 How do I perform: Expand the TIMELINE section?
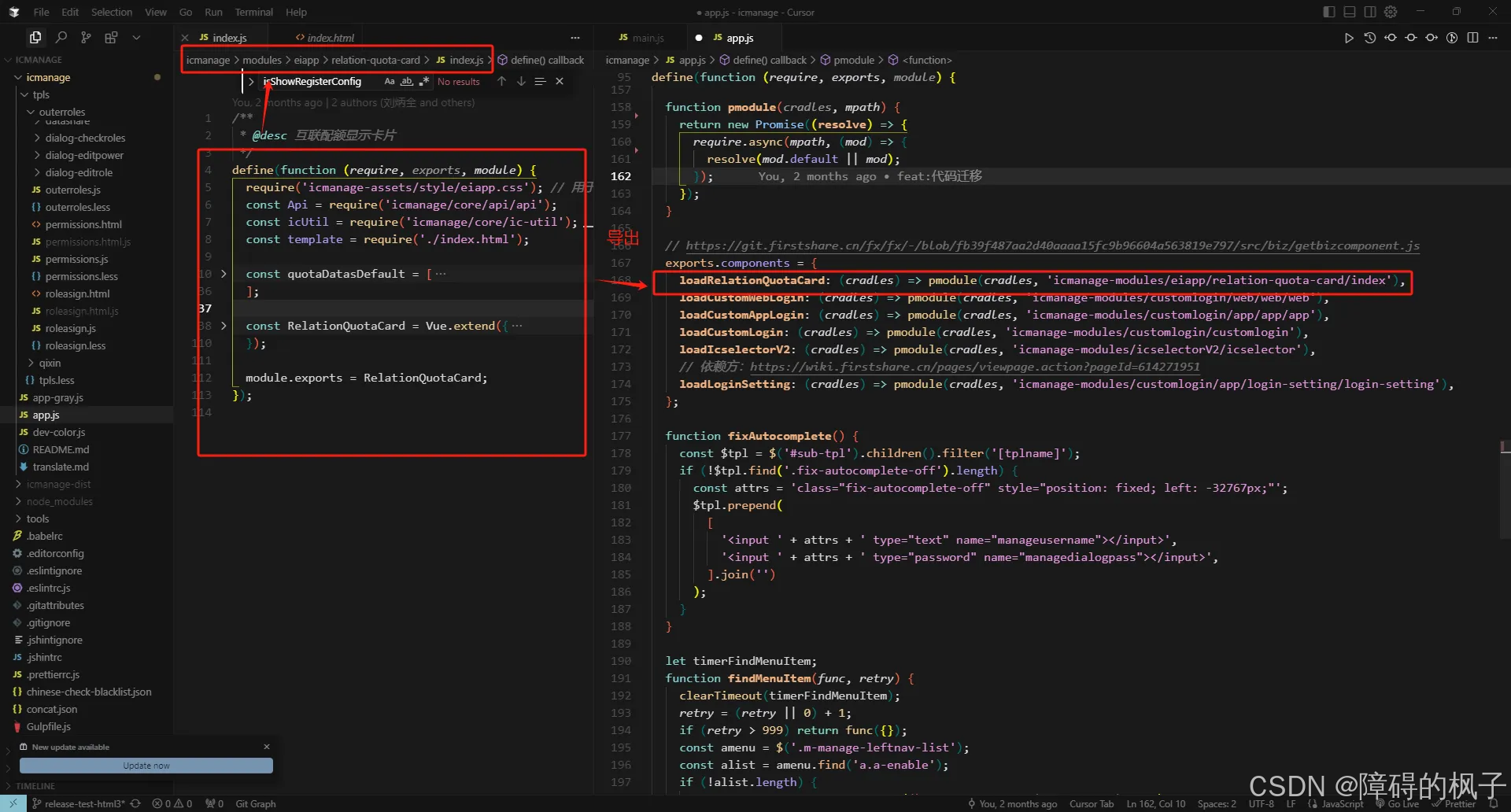point(35,786)
